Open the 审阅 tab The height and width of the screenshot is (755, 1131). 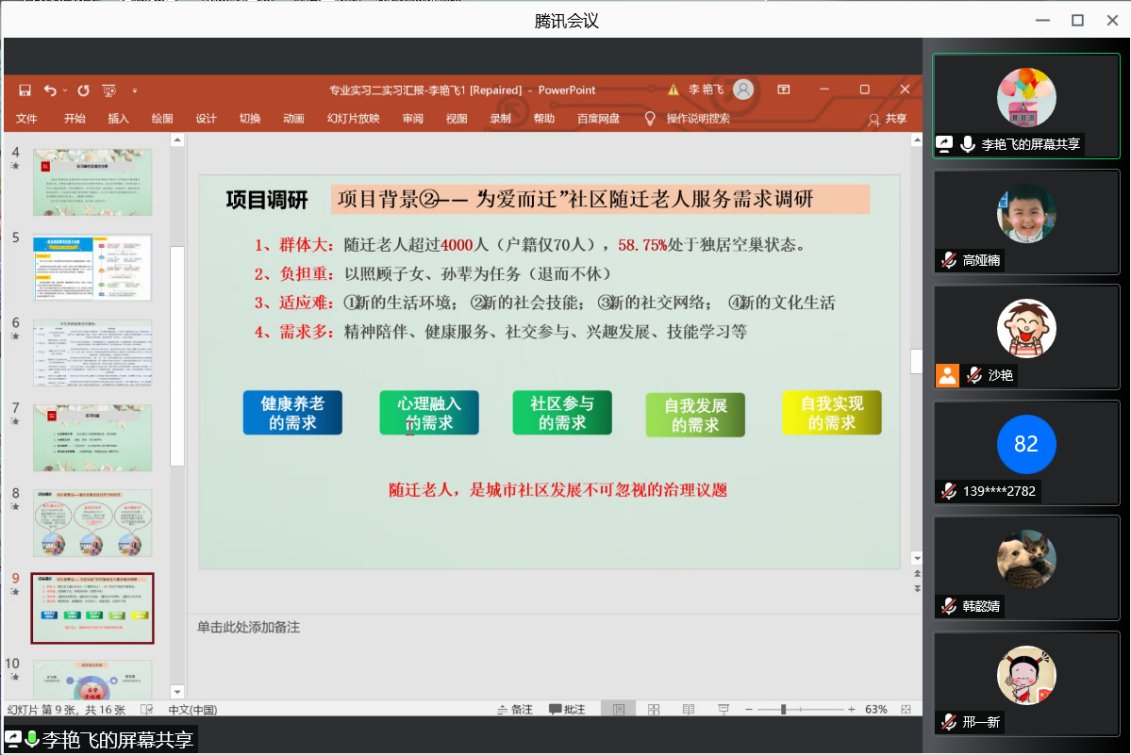[413, 118]
